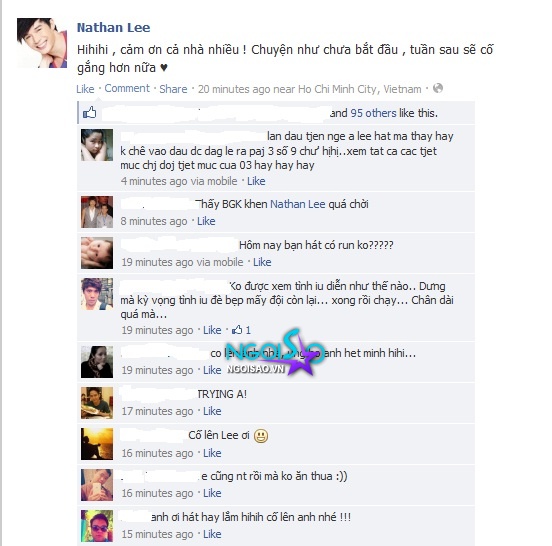Like the 'Hôm nay bạn hát' comment
This screenshot has width=552, height=546.
262,262
